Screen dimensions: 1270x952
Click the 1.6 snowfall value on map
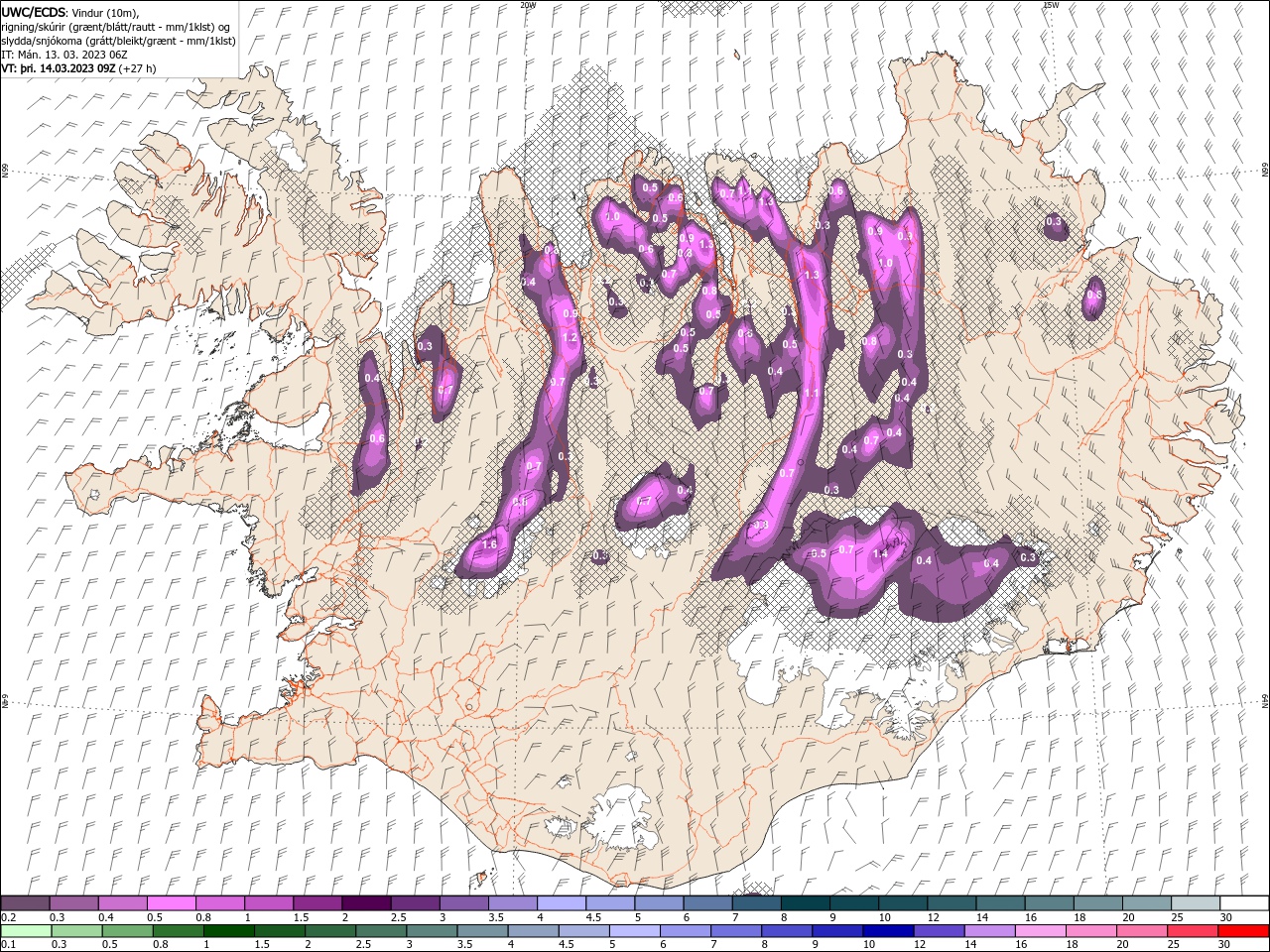[489, 545]
